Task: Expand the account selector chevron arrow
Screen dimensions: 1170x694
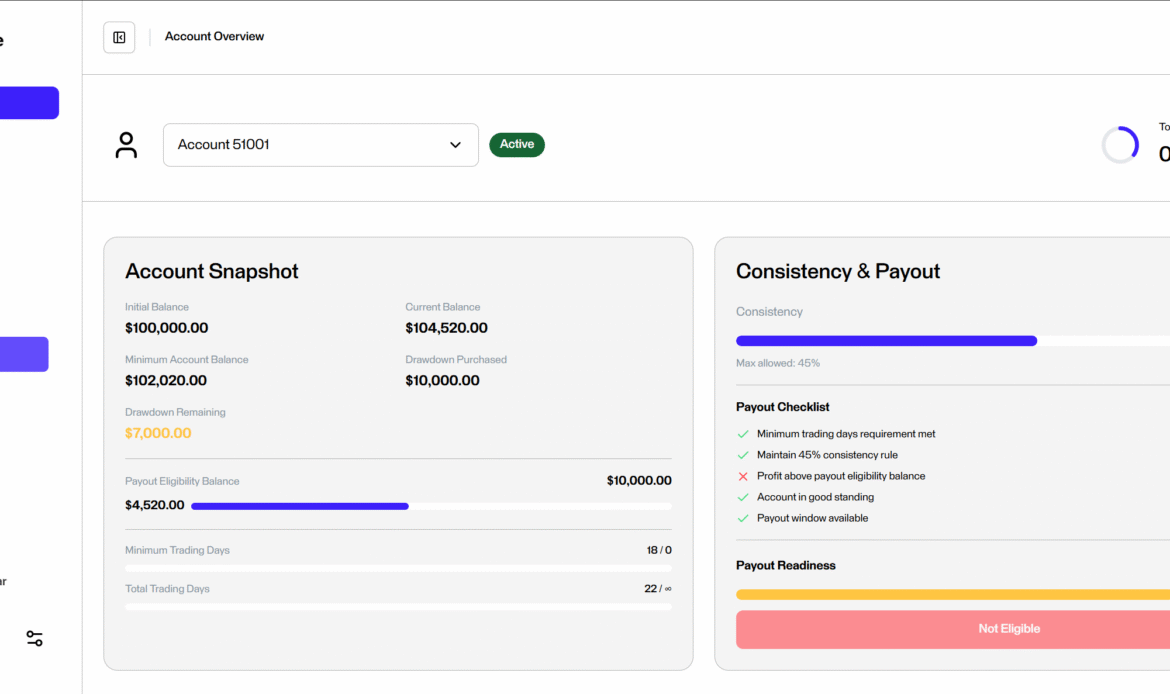Action: [x=455, y=145]
